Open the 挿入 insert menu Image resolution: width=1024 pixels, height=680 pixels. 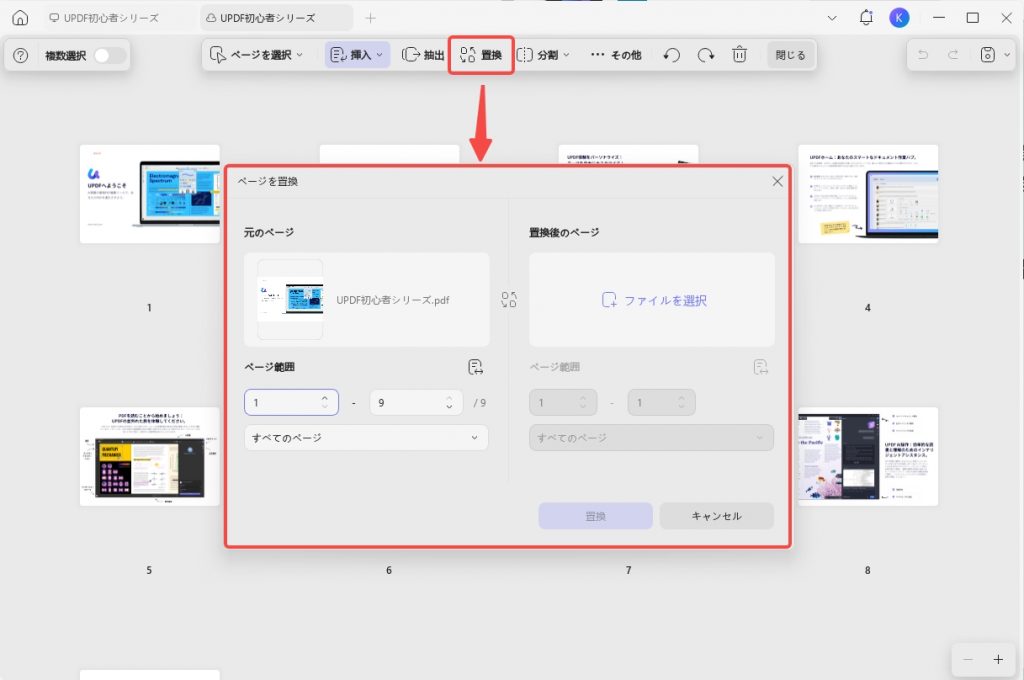pyautogui.click(x=357, y=55)
